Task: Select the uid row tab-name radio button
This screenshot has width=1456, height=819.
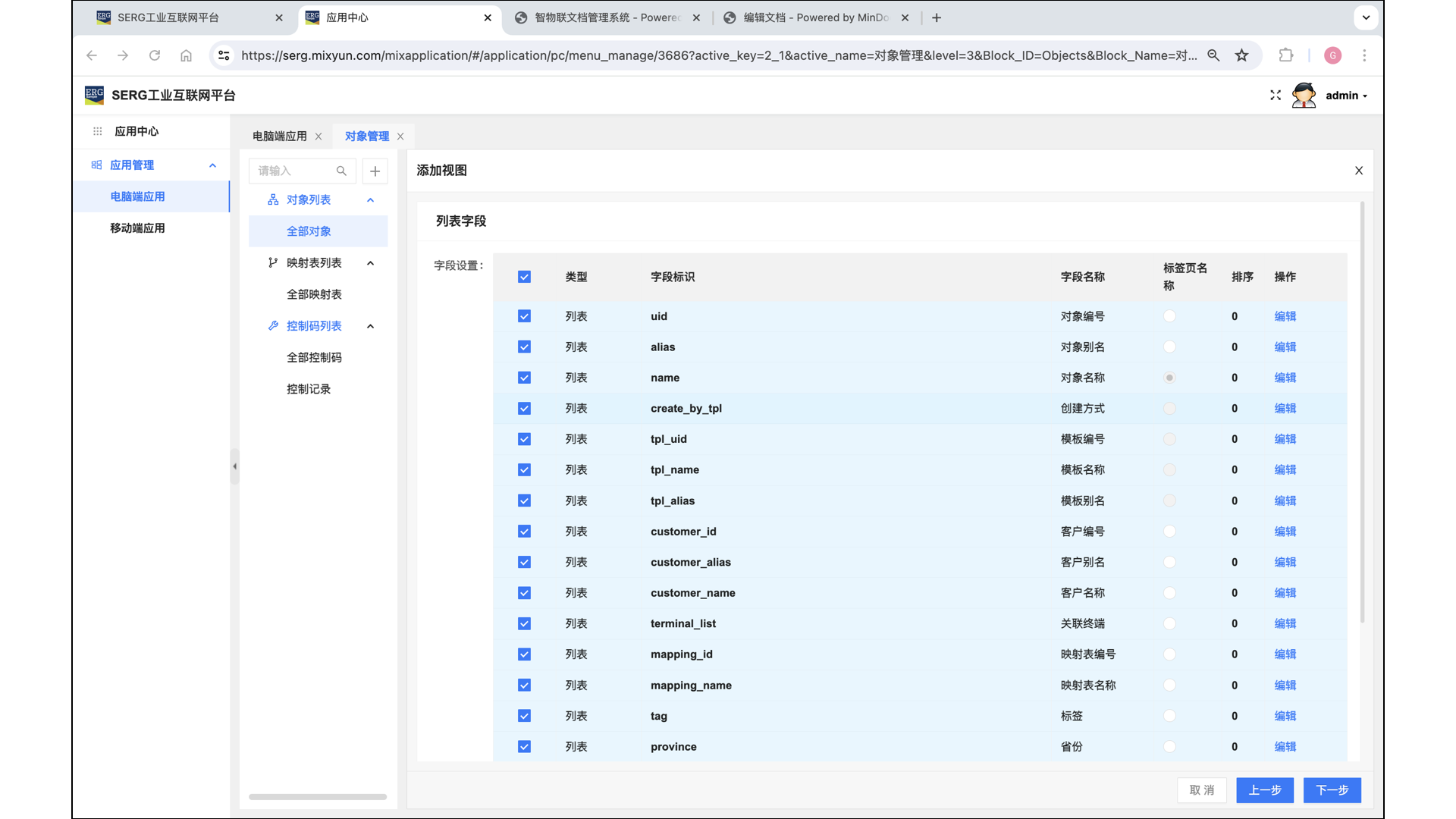Action: pos(1169,316)
